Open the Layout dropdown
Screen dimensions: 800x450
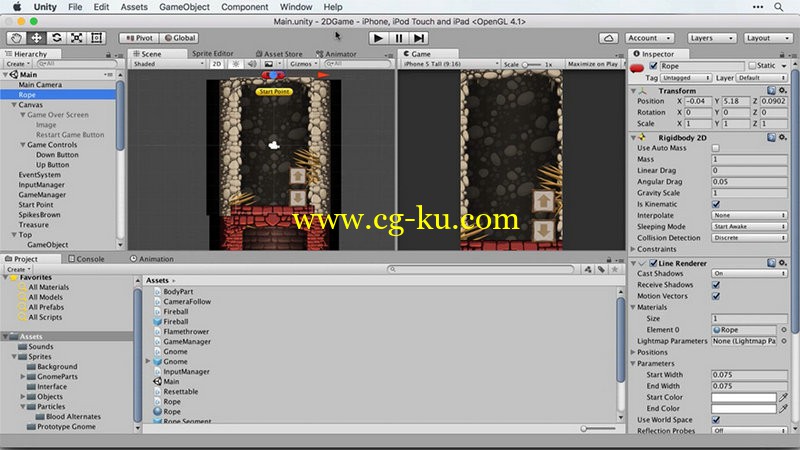767,38
